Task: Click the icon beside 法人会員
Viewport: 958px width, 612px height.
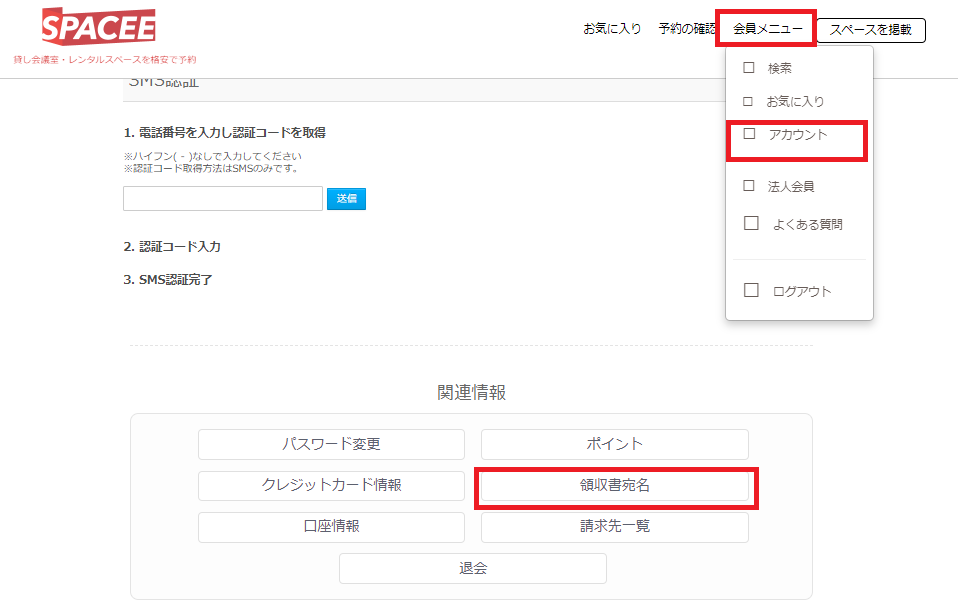Action: 748,186
